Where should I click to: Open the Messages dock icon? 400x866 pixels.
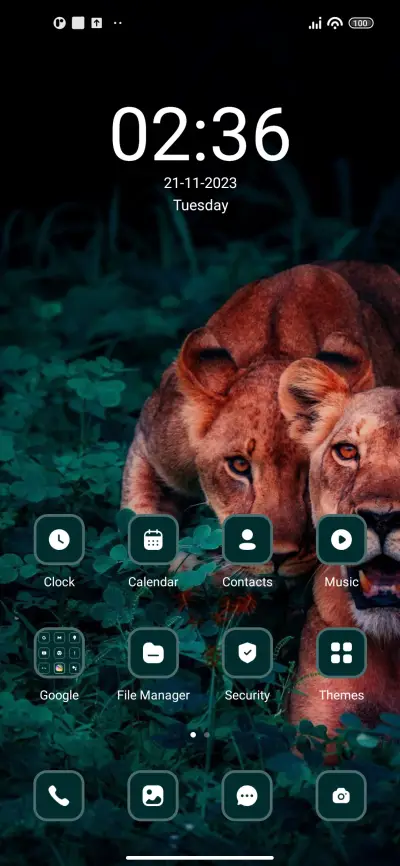click(x=247, y=796)
